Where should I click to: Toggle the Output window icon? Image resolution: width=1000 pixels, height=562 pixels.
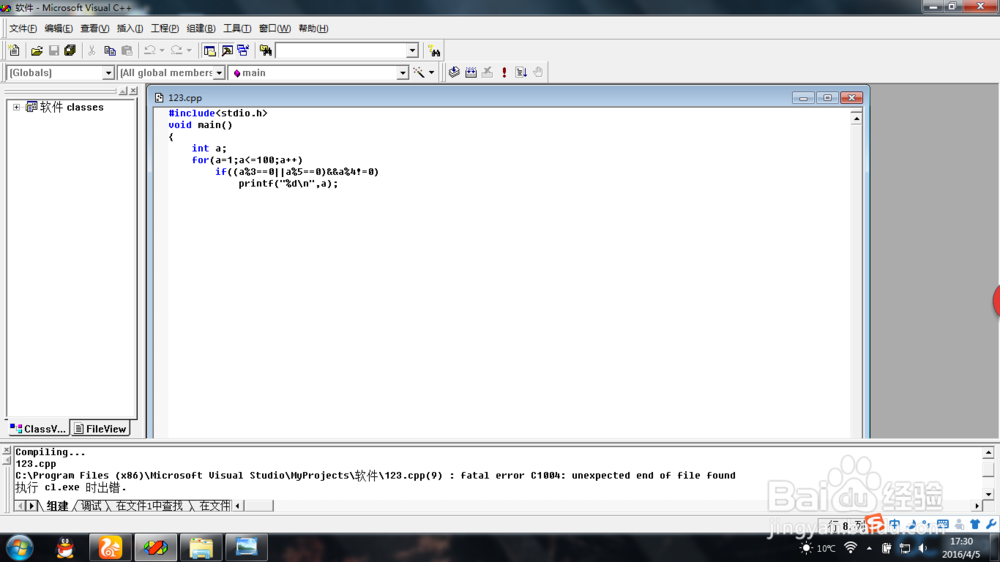click(226, 50)
